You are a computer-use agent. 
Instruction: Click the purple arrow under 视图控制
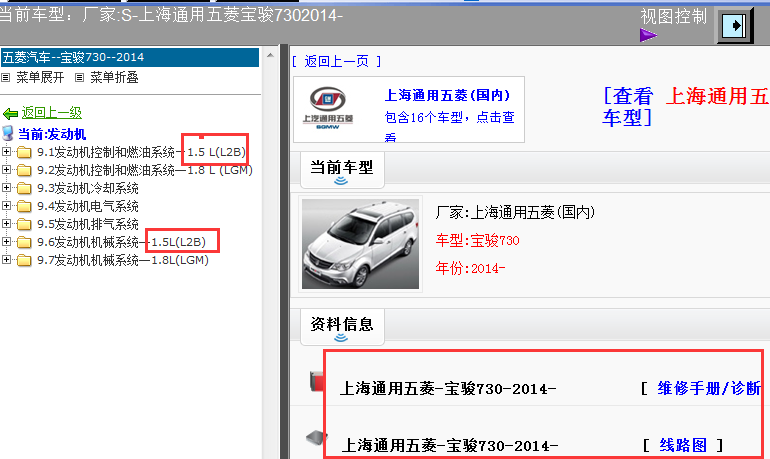(x=648, y=35)
